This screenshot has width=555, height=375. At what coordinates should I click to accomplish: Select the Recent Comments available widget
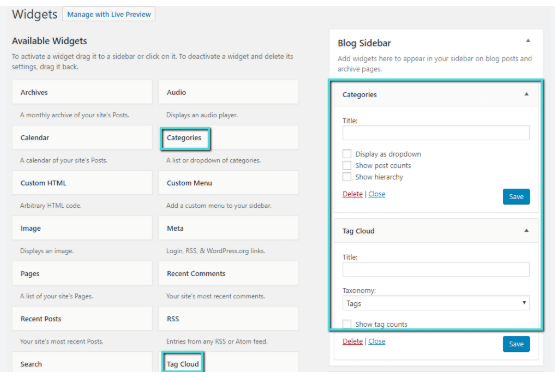[228, 273]
